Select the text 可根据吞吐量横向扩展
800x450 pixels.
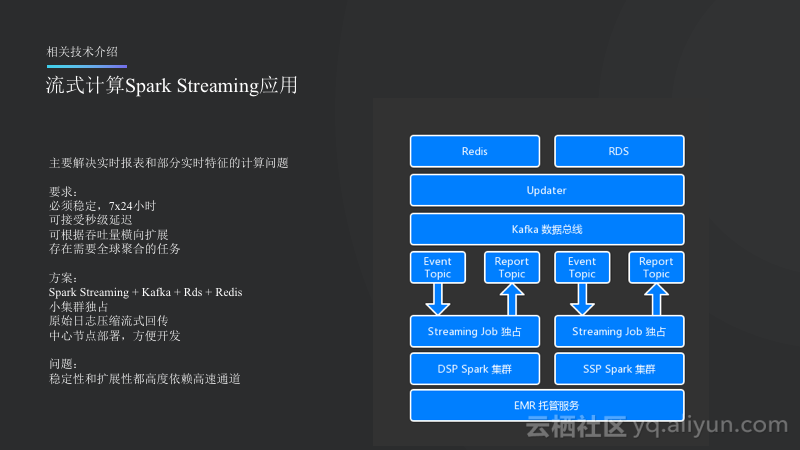click(109, 235)
